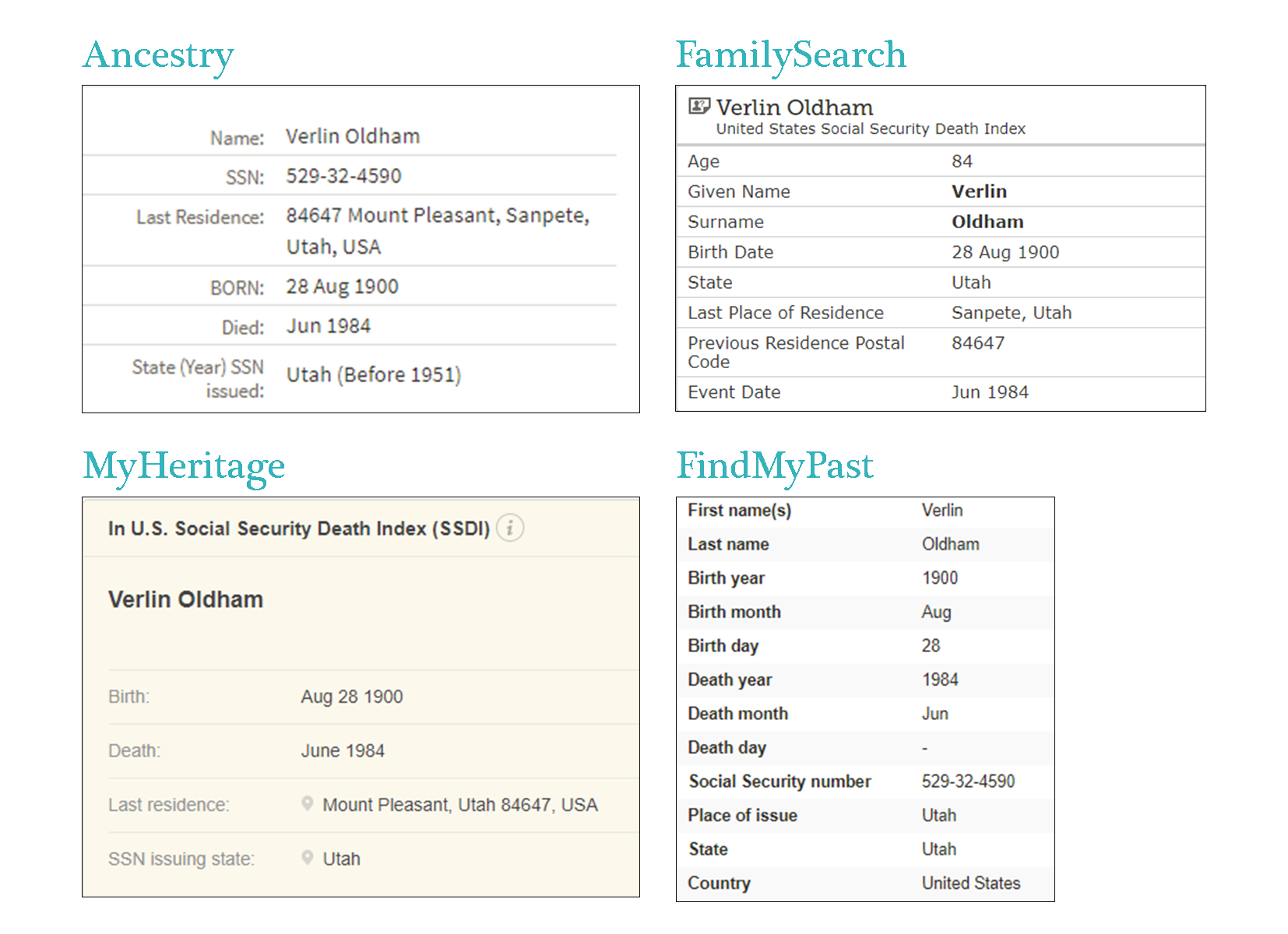Viewport: 1288px width, 934px height.
Task: Click the Last residence label in MyHeritage
Action: point(169,805)
